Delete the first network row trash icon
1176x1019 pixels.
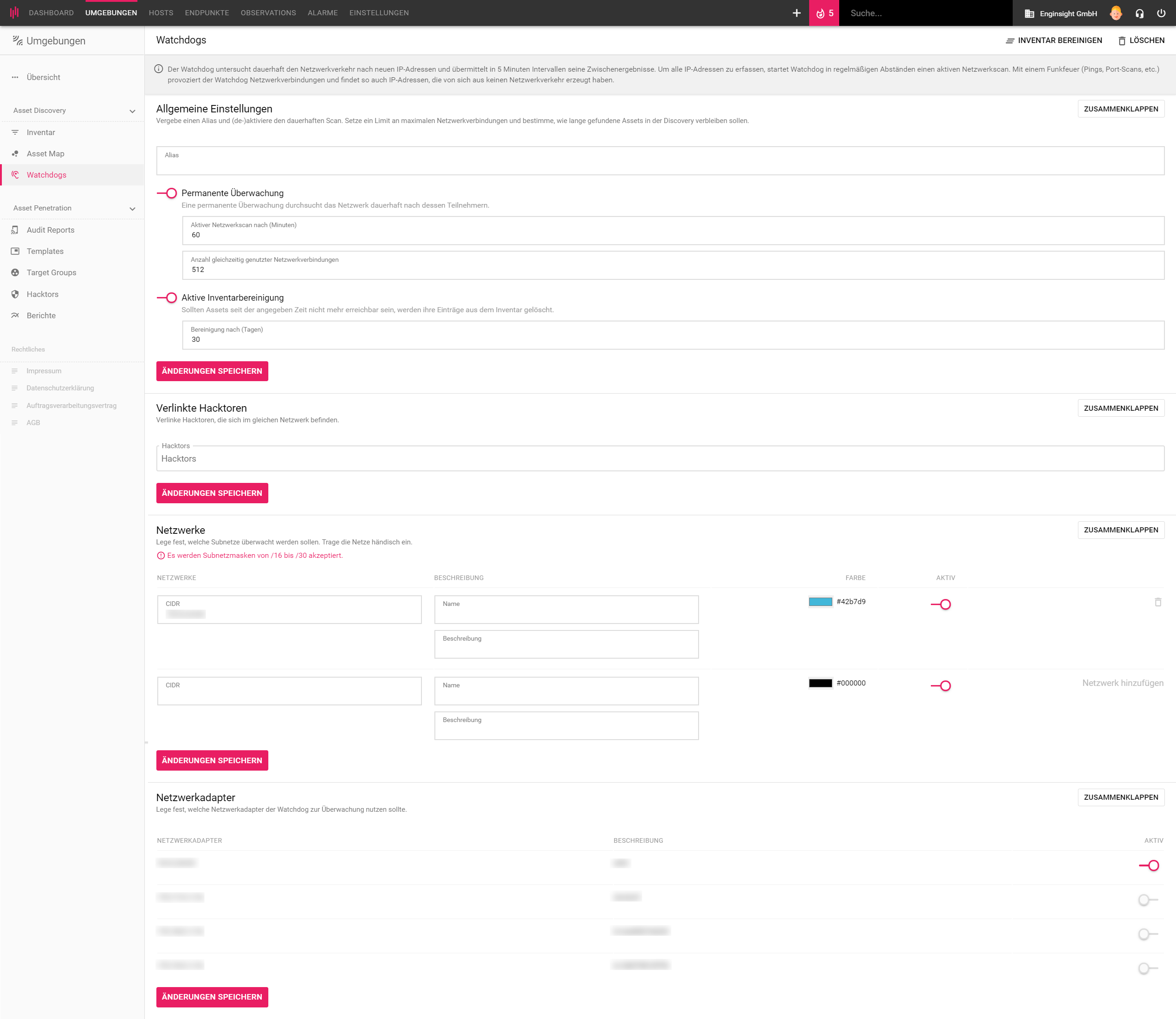pyautogui.click(x=1158, y=602)
